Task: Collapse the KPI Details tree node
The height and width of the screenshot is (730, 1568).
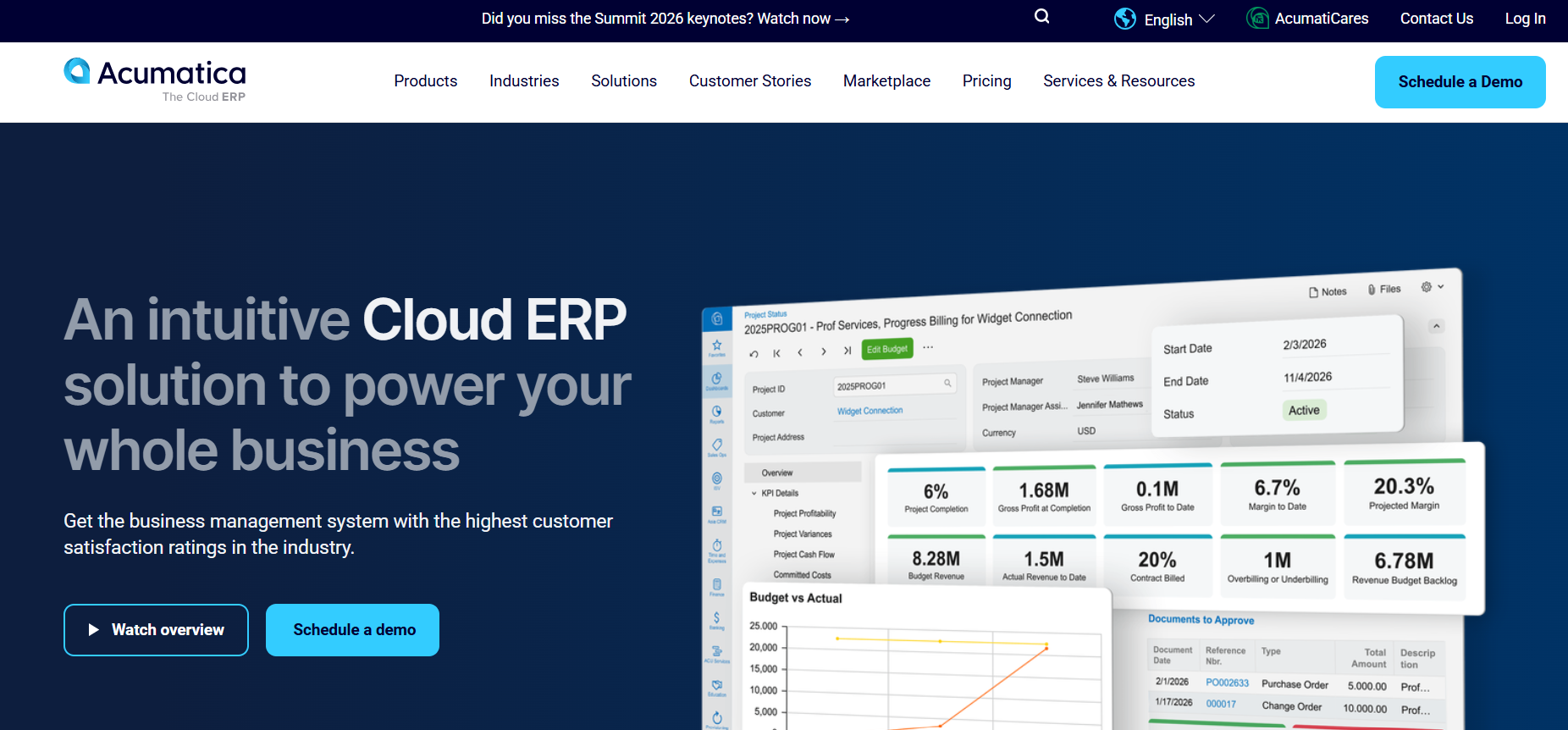Action: 754,493
